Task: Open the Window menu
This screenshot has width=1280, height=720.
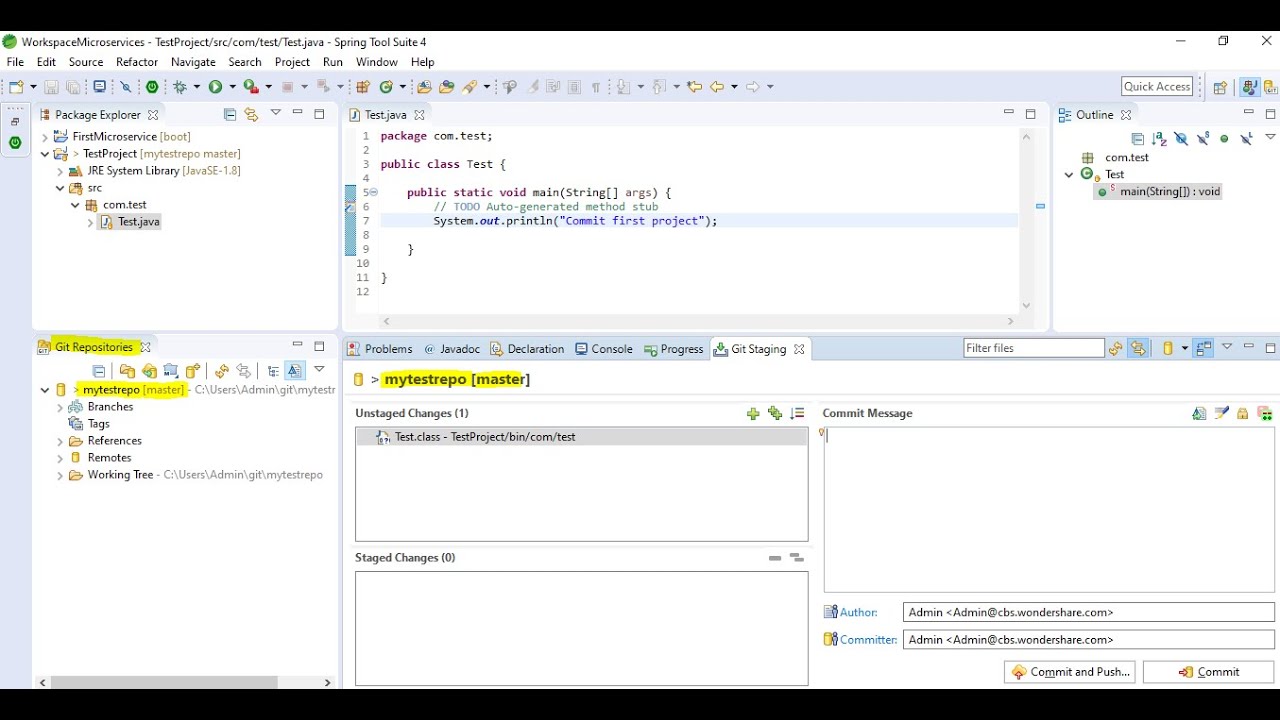Action: tap(377, 62)
